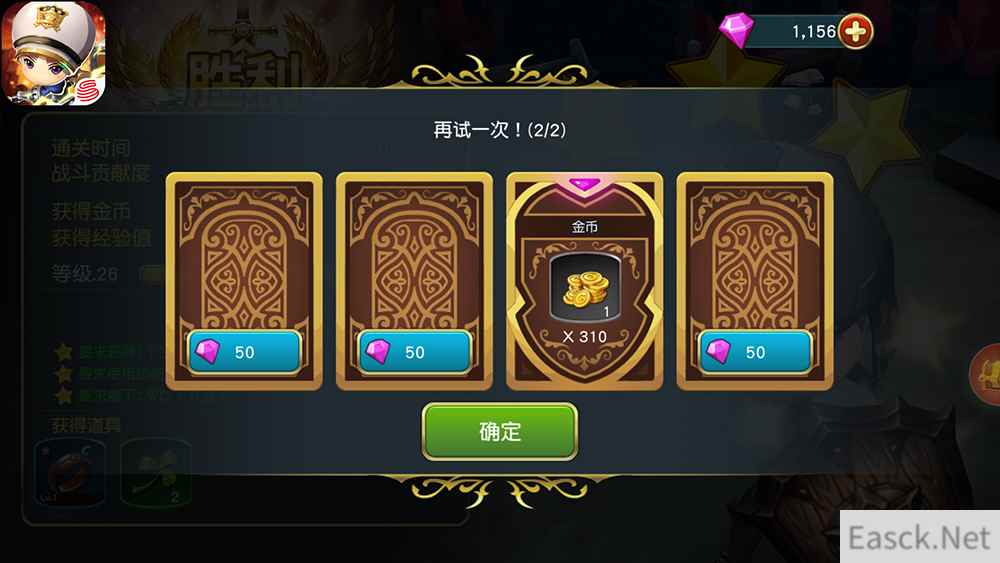The width and height of the screenshot is (1000, 563).
Task: Click the gem icon on second card's button
Action: 378,351
